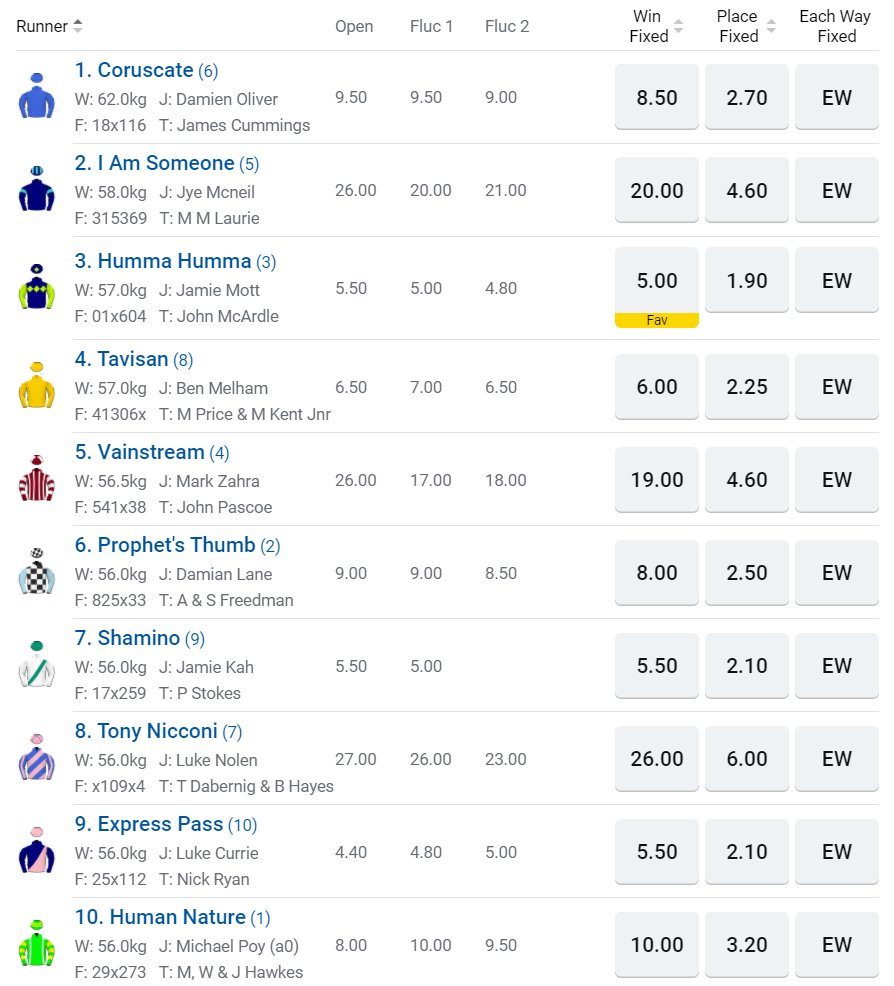
Task: Click Vainstream's maroon striped silks icon
Action: pos(37,478)
